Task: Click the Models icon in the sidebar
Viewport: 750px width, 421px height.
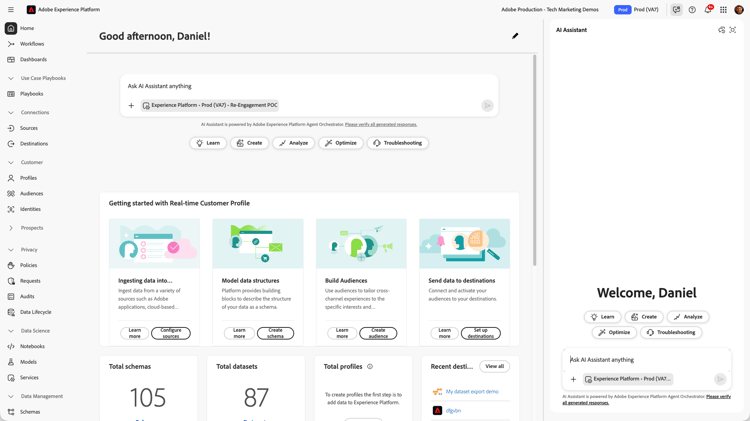Action: 11,362
